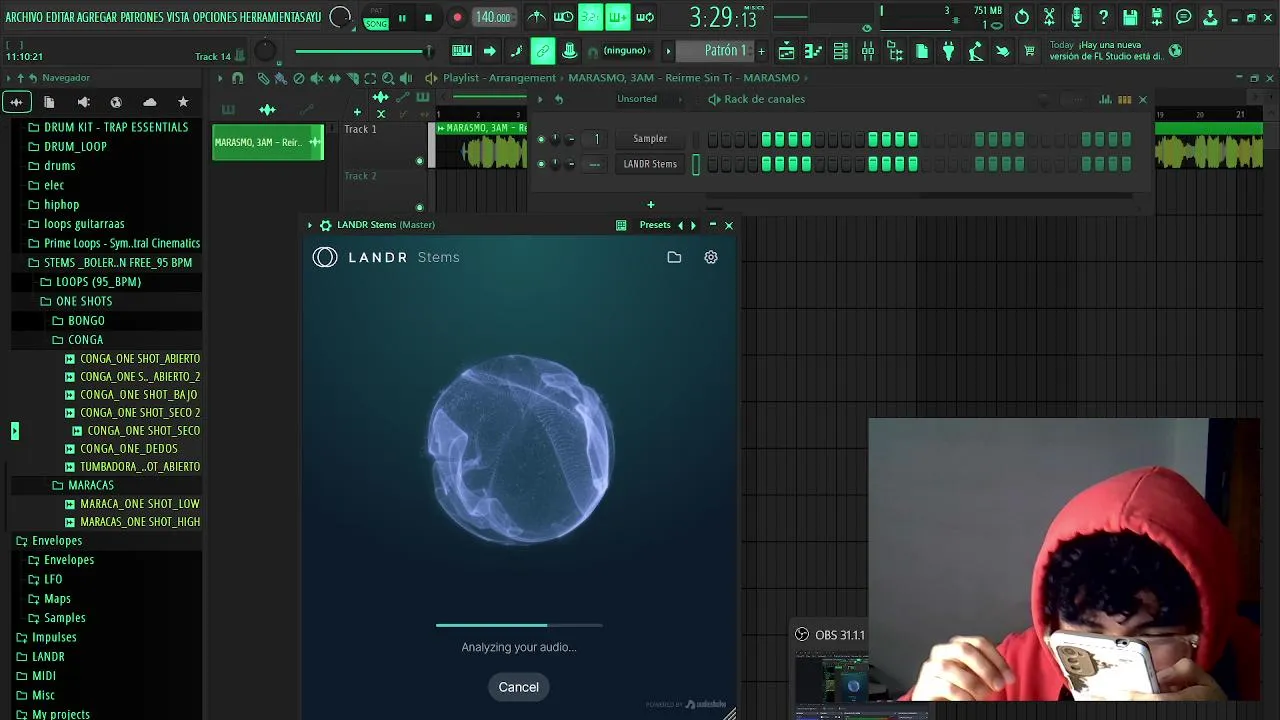Open the View browser icon
This screenshot has width=1280, height=720.
point(895,51)
